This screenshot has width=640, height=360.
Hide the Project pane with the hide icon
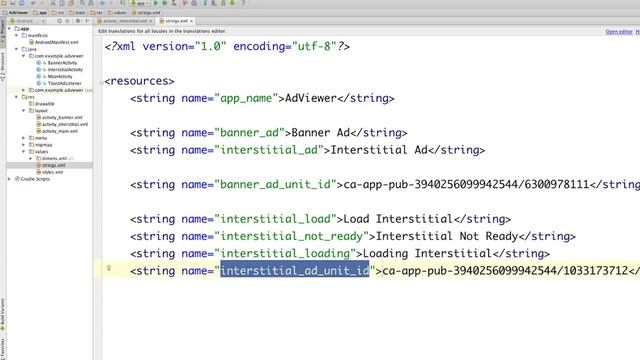[x=87, y=21]
